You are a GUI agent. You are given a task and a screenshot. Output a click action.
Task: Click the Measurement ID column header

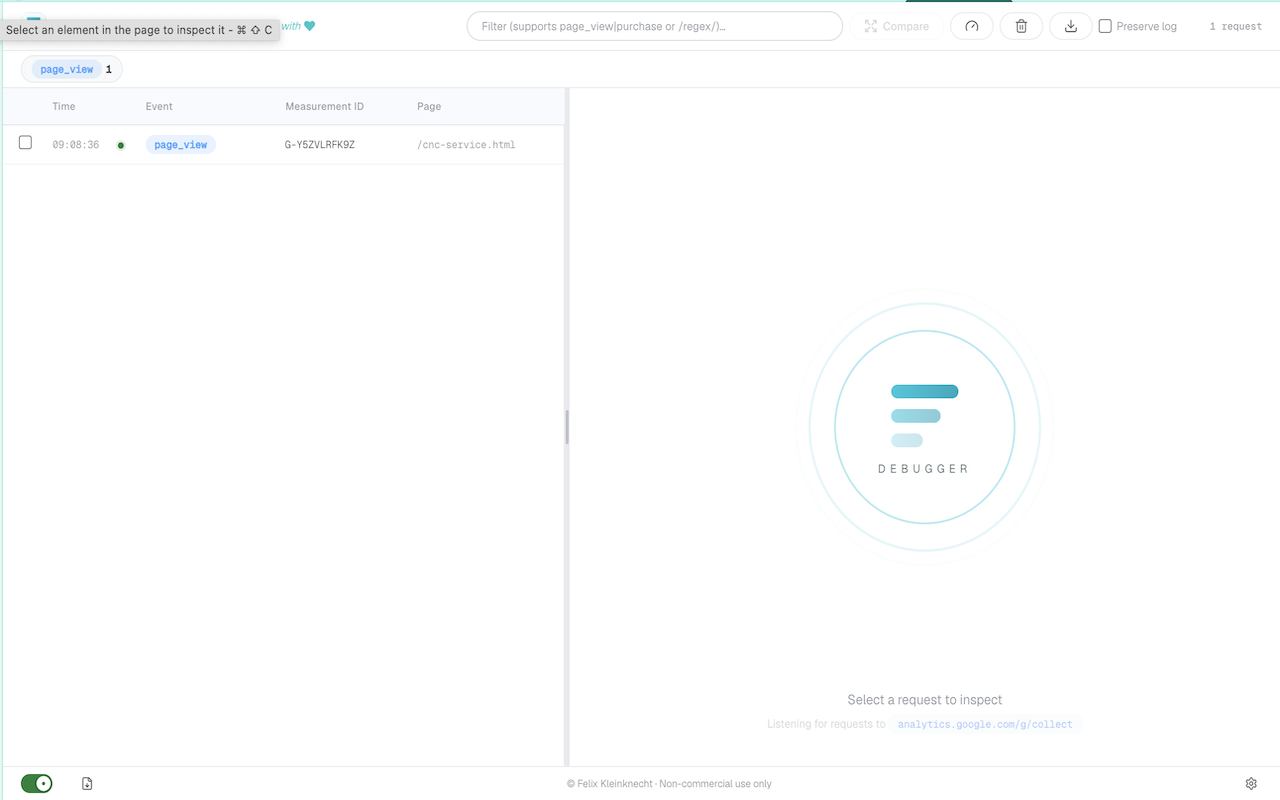[x=325, y=106]
